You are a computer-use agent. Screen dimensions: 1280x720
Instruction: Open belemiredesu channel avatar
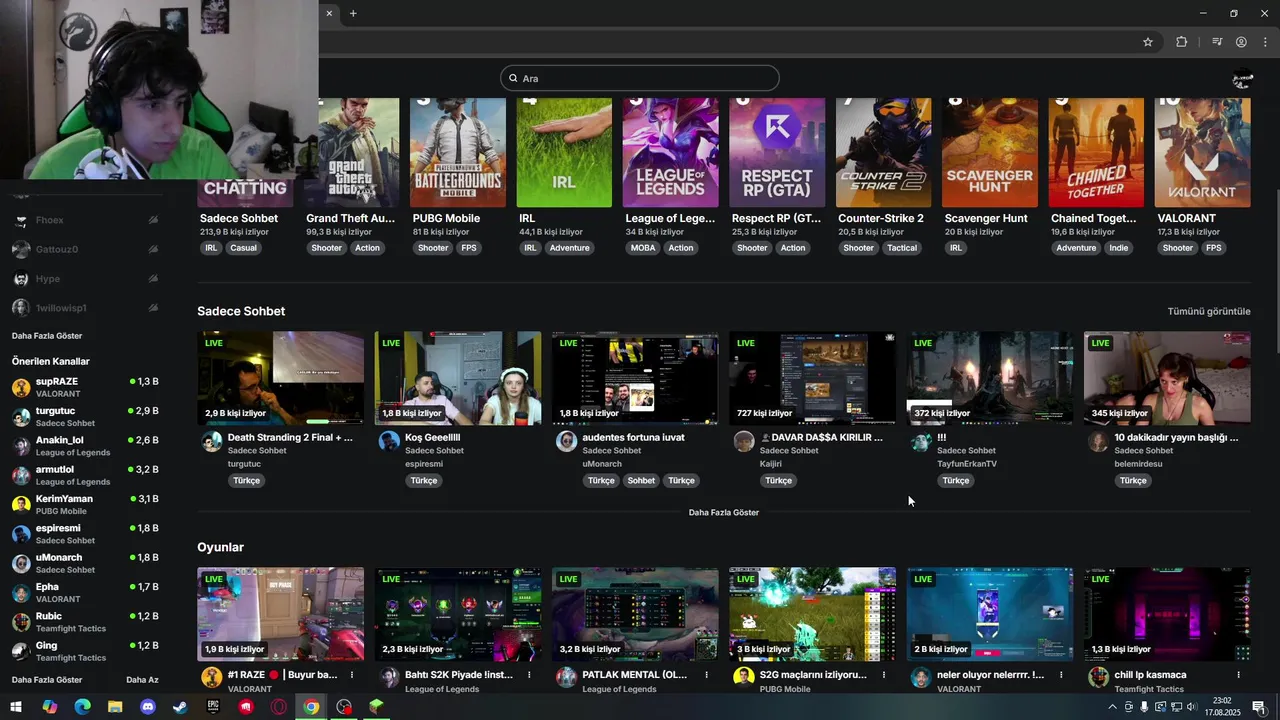coord(1098,442)
